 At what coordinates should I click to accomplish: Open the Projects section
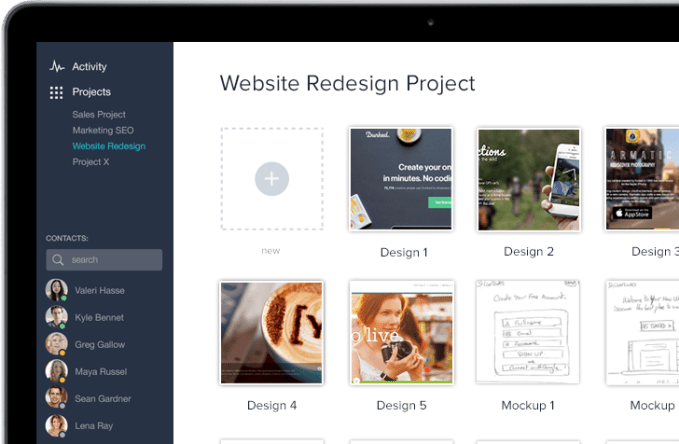[91, 92]
